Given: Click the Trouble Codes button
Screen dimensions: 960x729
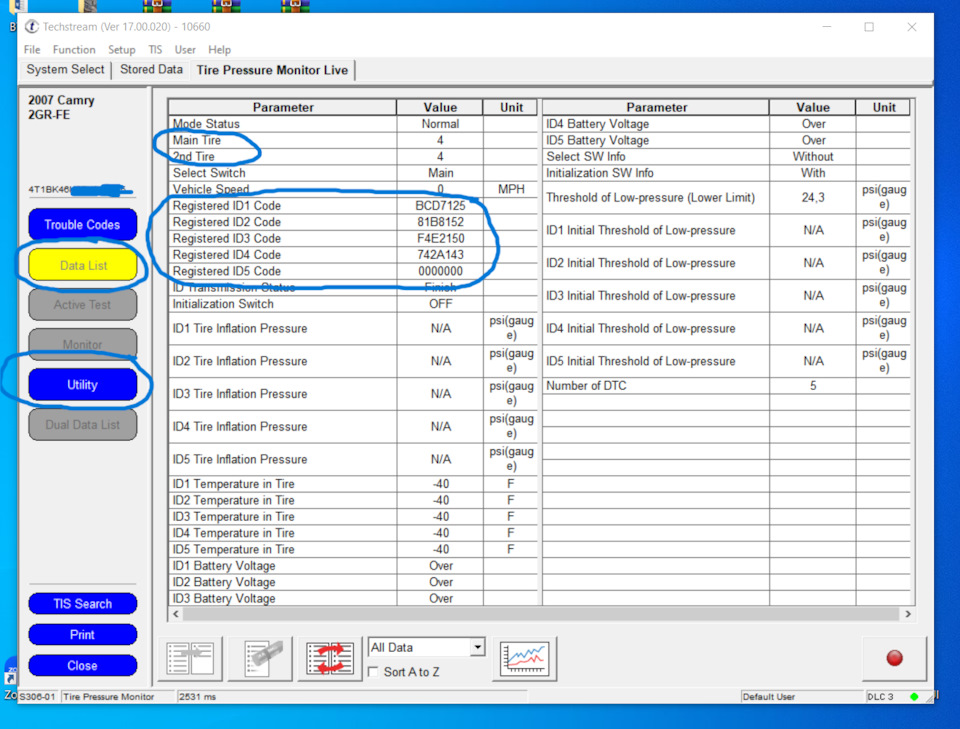Looking at the screenshot, I should 82,225.
